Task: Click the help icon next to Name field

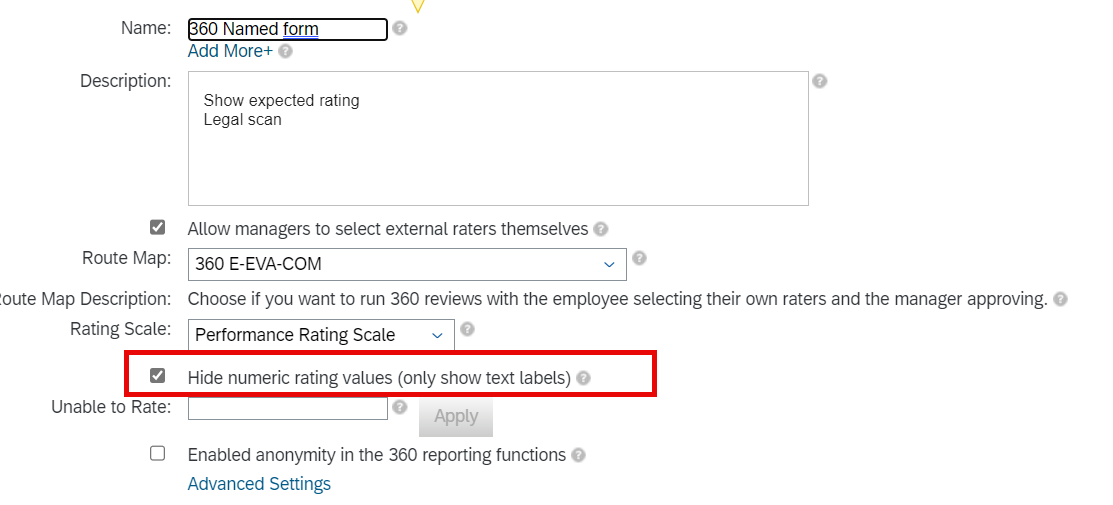Action: (x=400, y=28)
